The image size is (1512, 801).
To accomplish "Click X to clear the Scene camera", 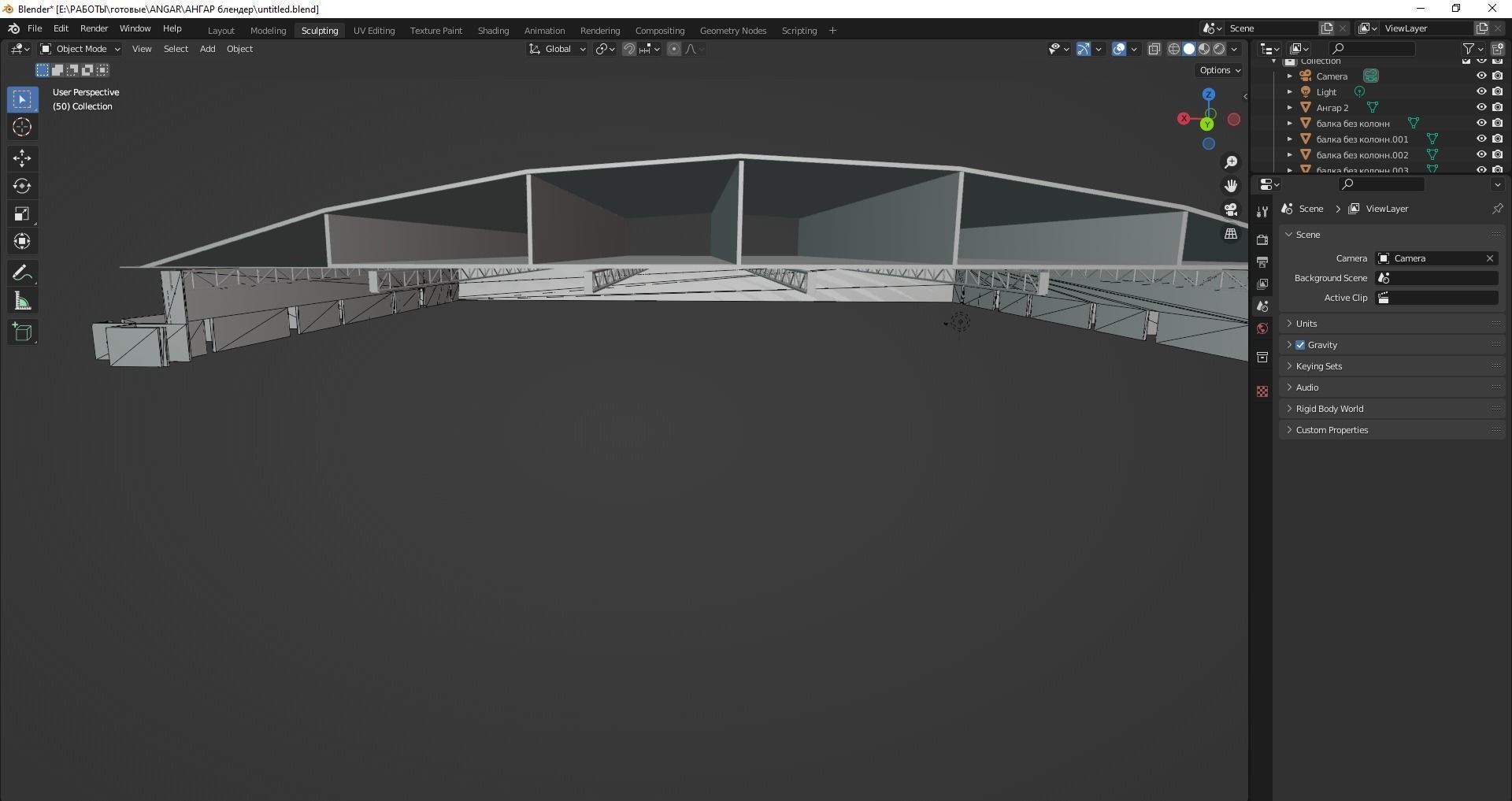I will coord(1489,258).
